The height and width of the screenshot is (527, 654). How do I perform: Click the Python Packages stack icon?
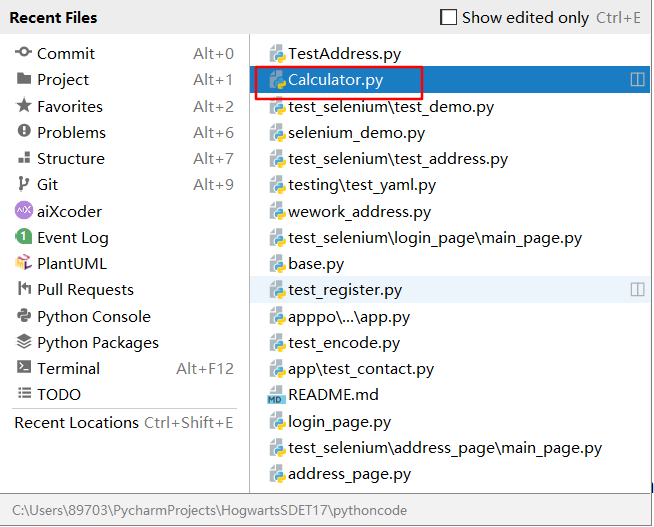pos(24,341)
